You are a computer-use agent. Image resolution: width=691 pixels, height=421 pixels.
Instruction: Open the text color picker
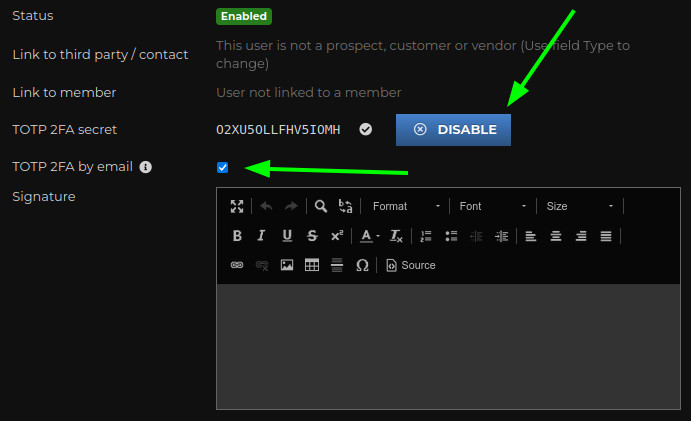click(x=369, y=236)
